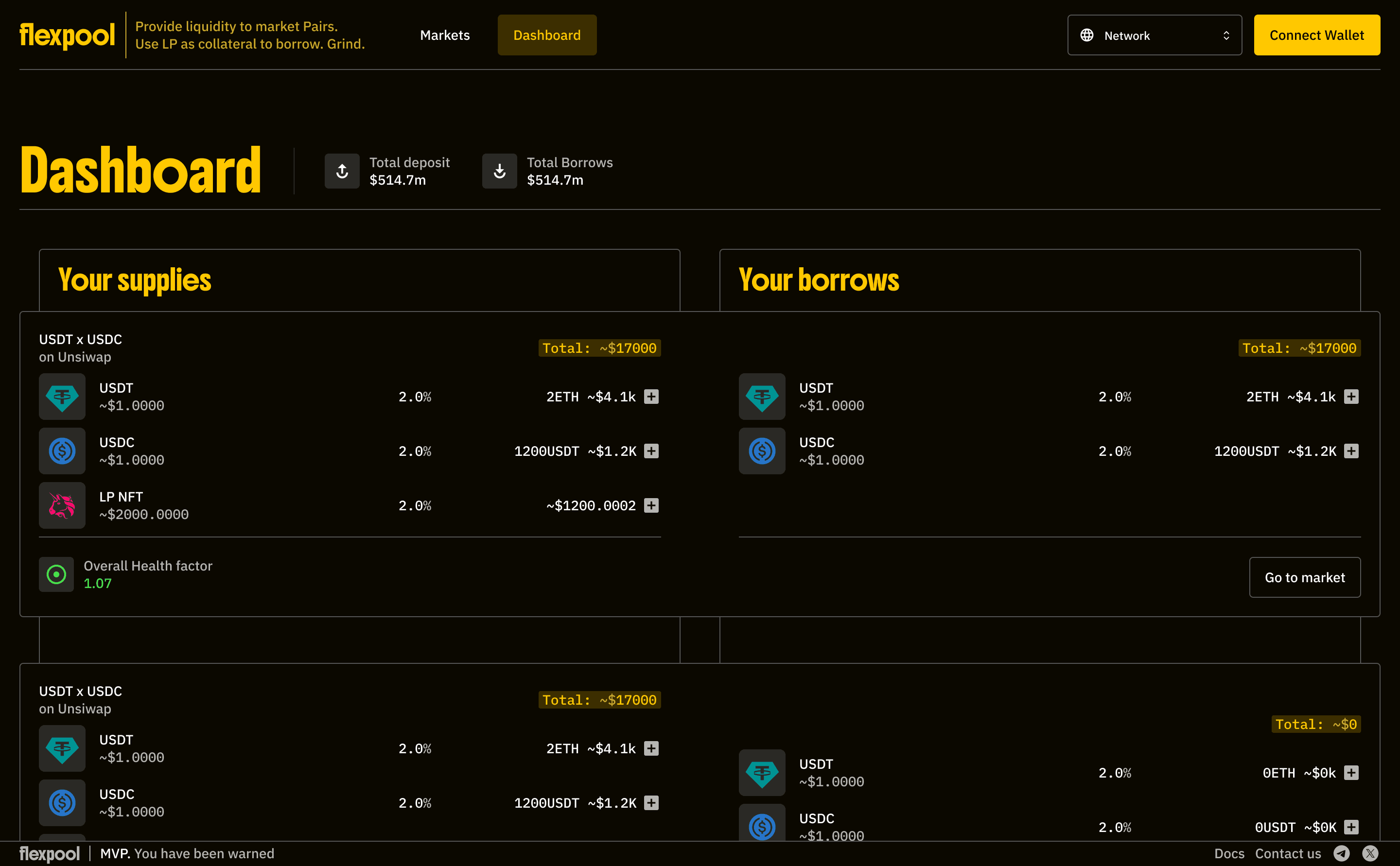This screenshot has width=1400, height=866.
Task: Switch to the Markets tab
Action: point(445,35)
